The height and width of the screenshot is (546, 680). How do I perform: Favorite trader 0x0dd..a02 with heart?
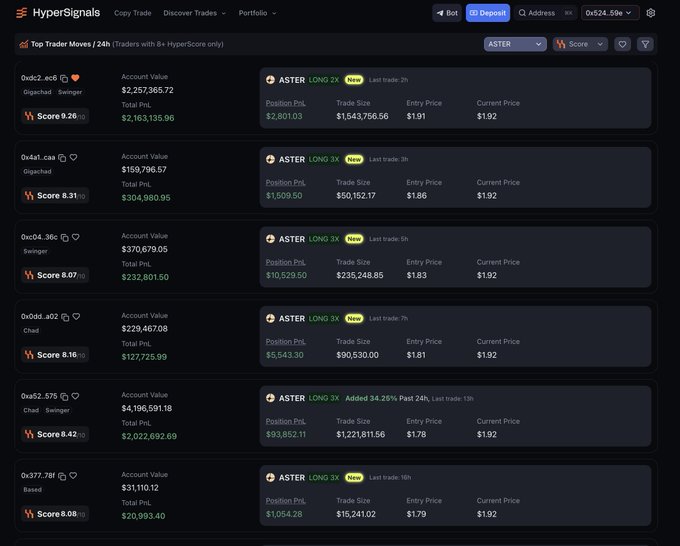76,316
